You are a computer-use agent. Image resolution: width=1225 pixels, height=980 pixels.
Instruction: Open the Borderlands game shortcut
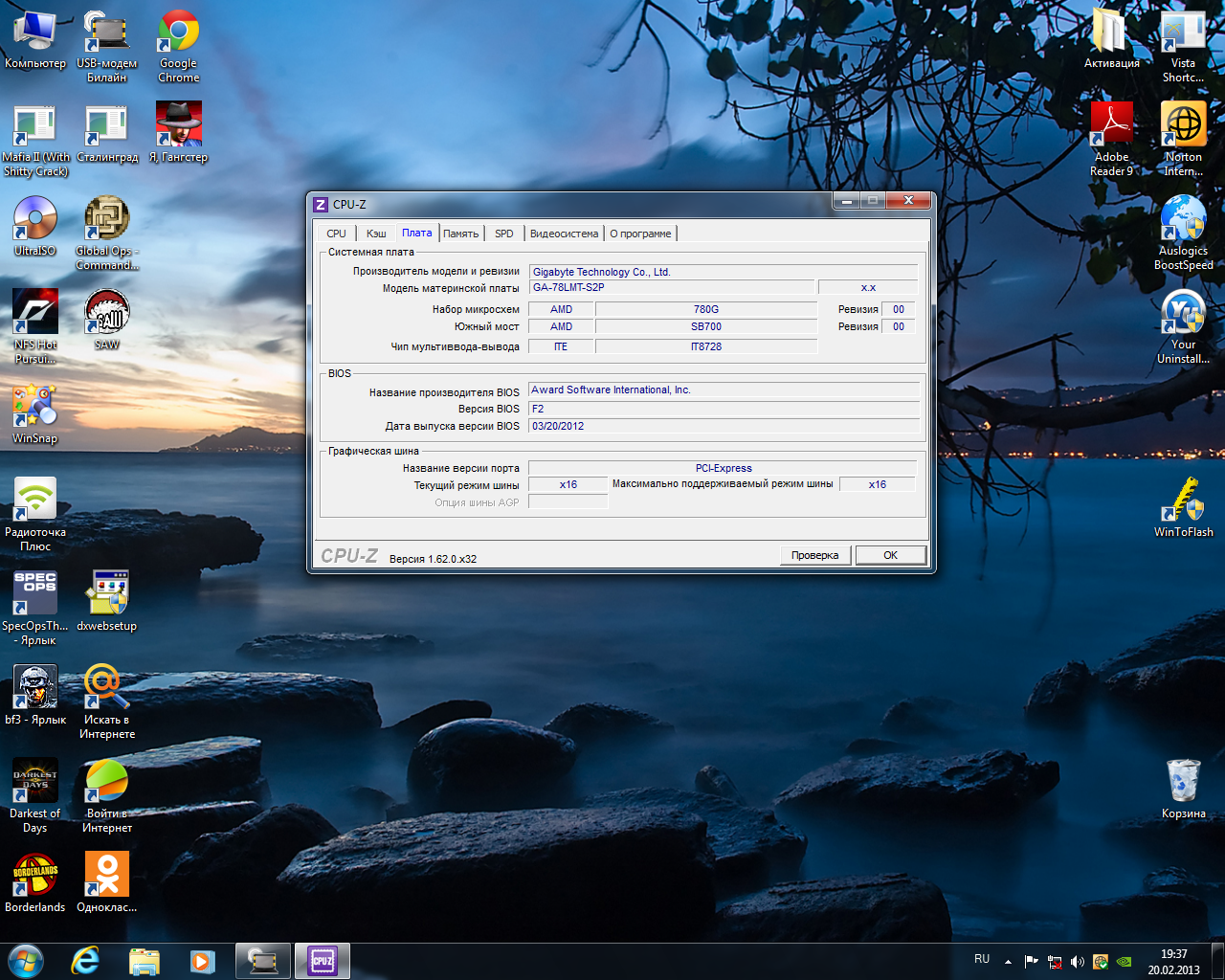point(35,876)
